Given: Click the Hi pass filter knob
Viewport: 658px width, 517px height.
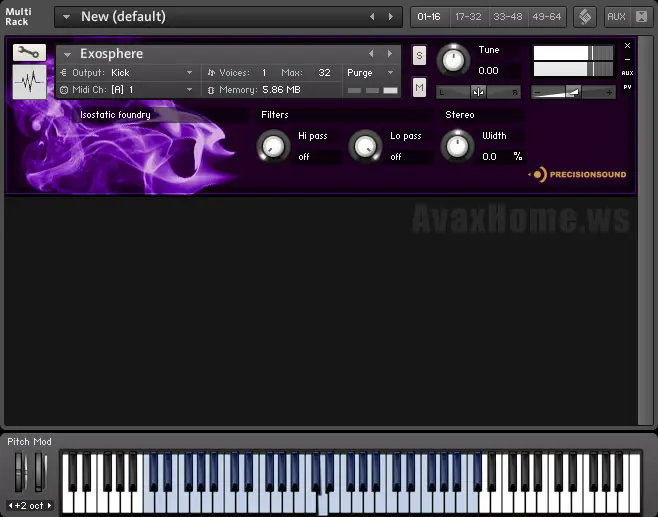Looking at the screenshot, I should 273,146.
